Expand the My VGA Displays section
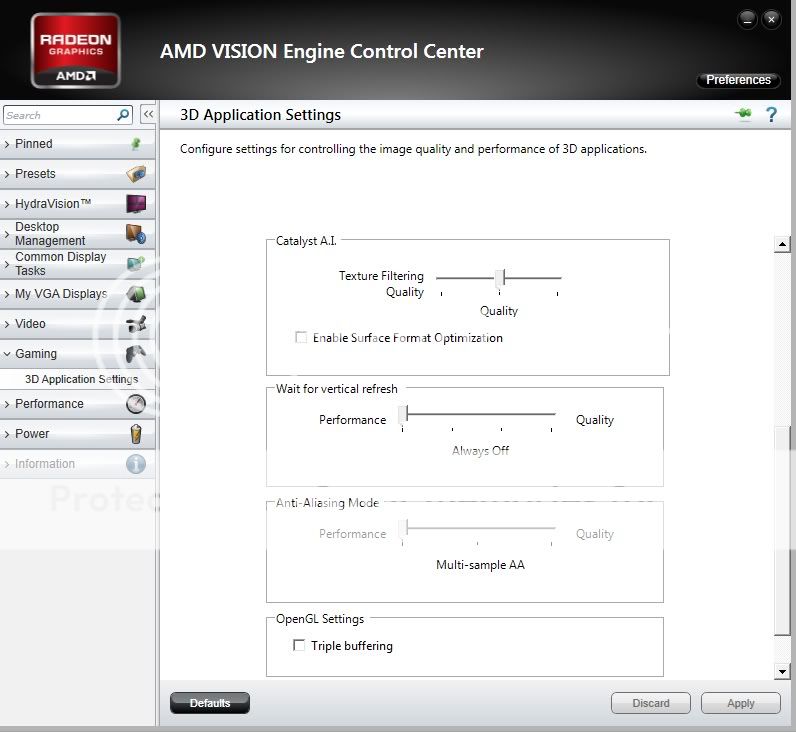Image resolution: width=796 pixels, height=732 pixels. [x=60, y=294]
